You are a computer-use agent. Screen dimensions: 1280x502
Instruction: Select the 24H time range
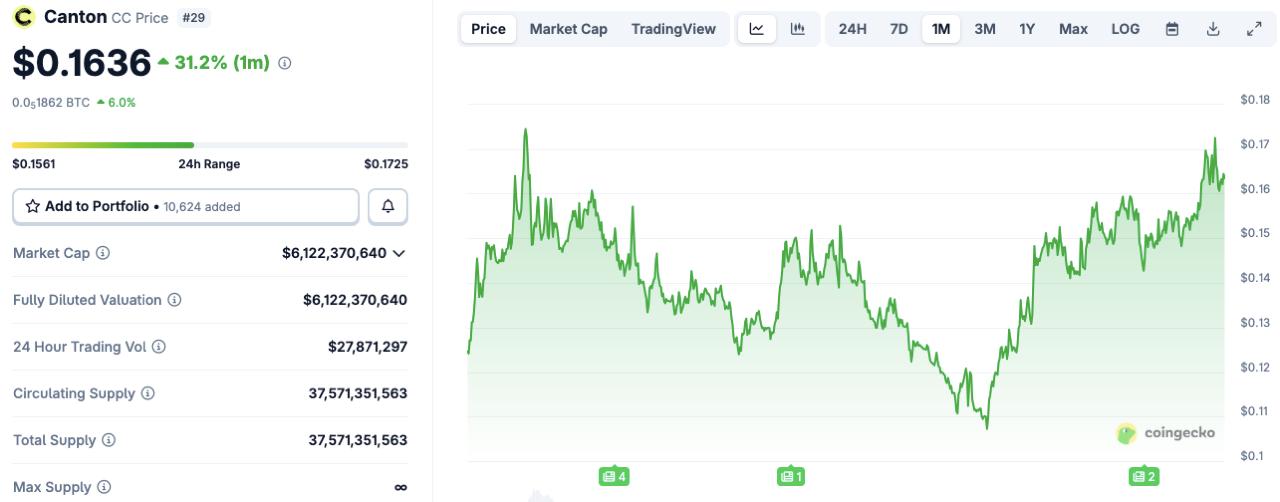(852, 29)
